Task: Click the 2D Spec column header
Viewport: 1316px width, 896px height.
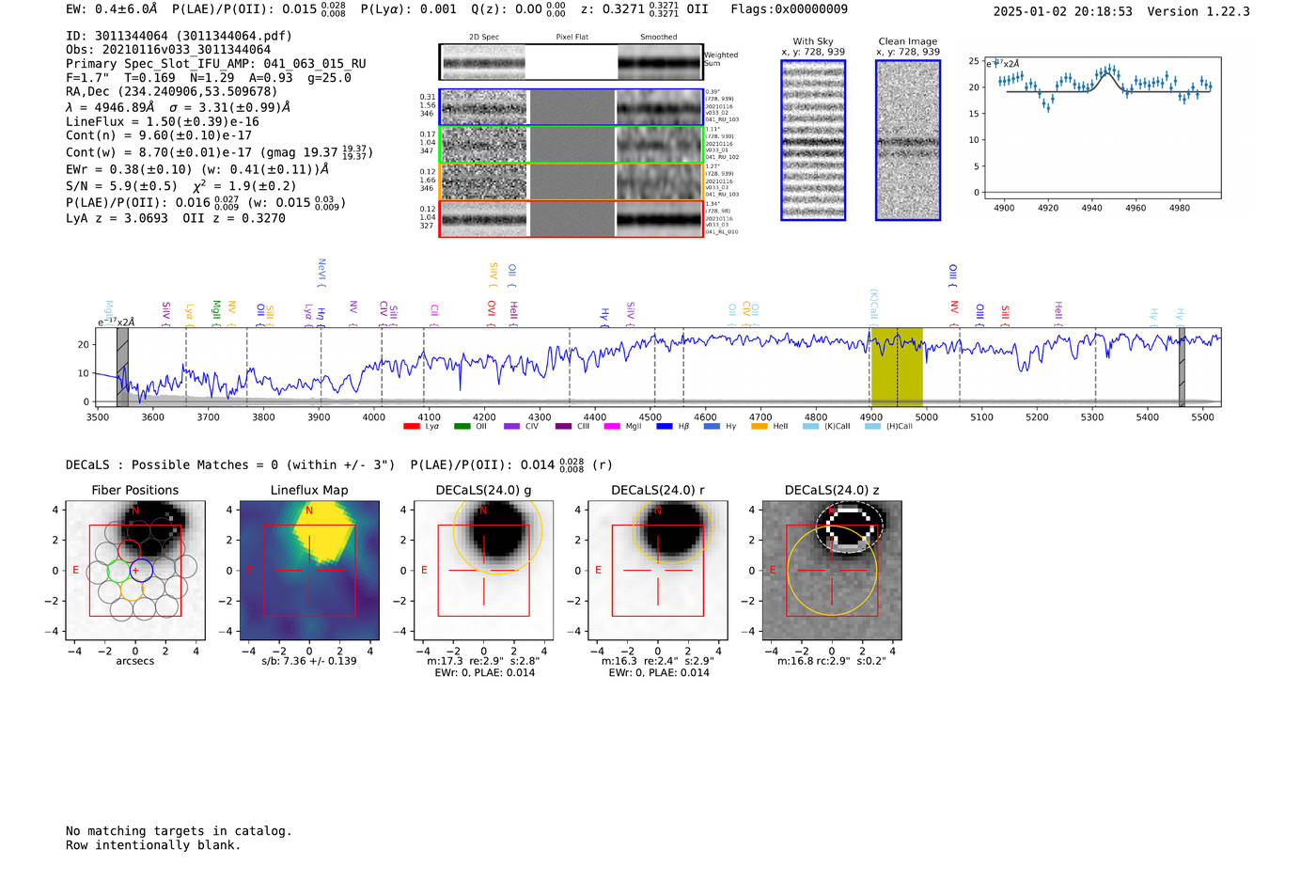Action: click(484, 38)
